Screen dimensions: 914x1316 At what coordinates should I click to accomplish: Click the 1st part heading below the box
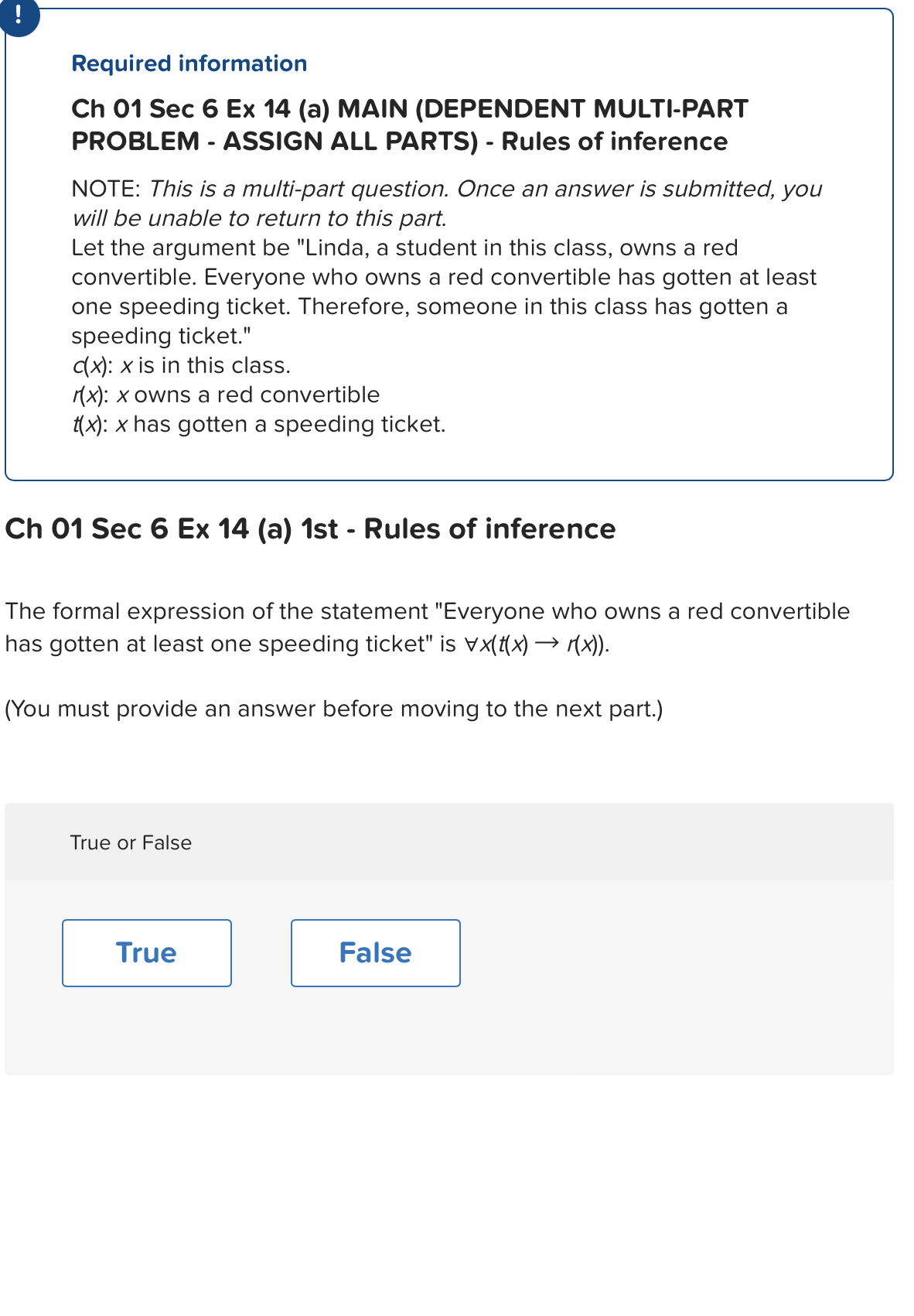309,529
